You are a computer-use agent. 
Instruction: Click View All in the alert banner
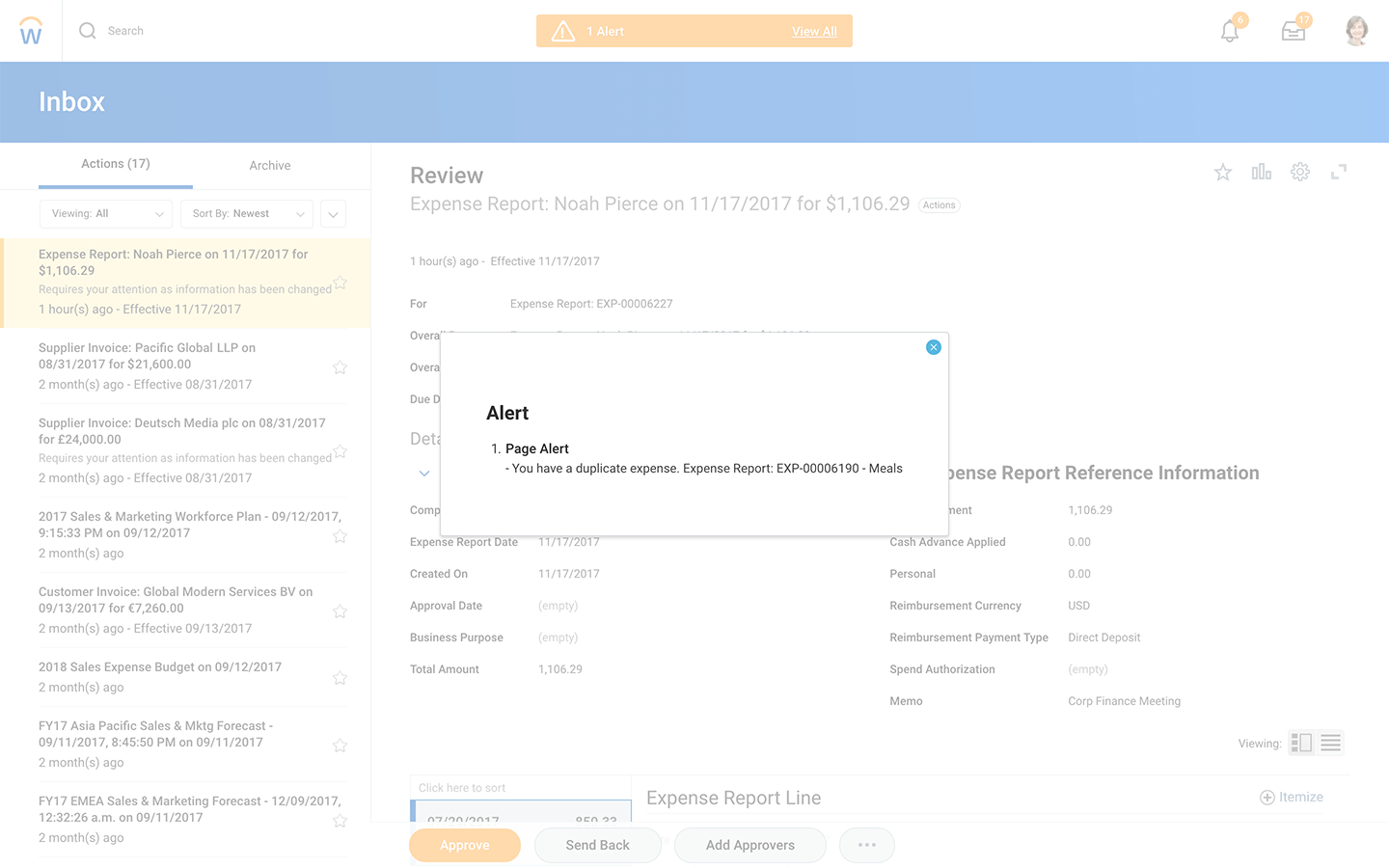pyautogui.click(x=814, y=32)
